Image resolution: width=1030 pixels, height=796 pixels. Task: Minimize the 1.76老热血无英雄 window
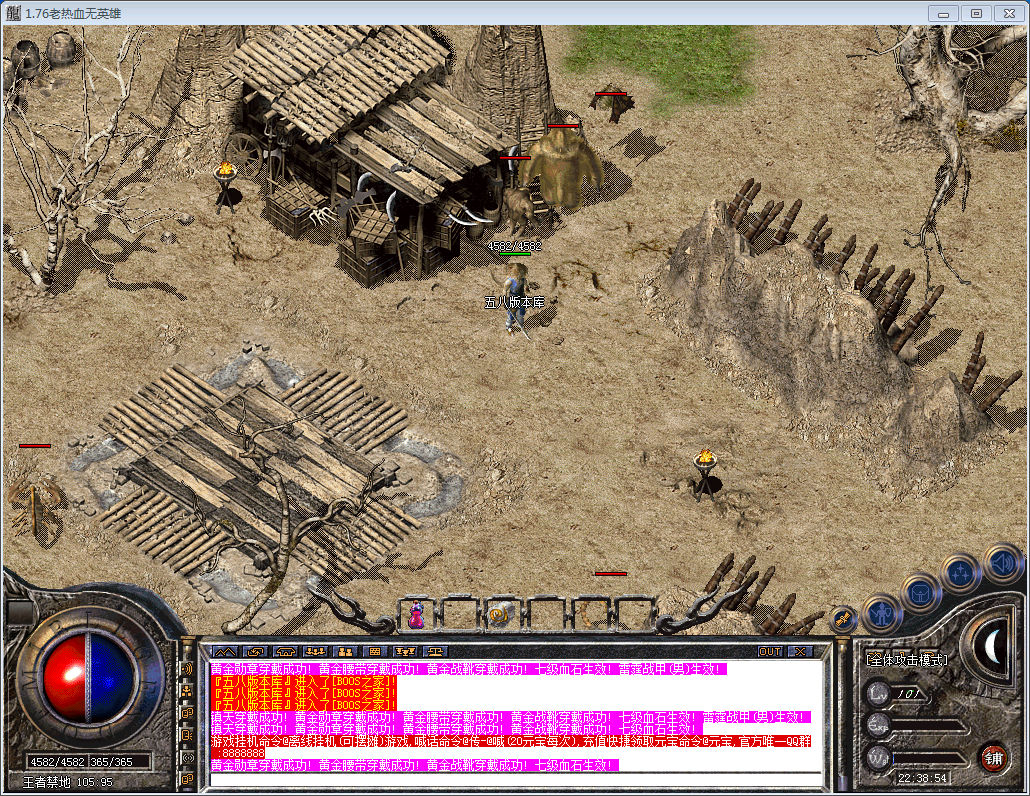[944, 13]
